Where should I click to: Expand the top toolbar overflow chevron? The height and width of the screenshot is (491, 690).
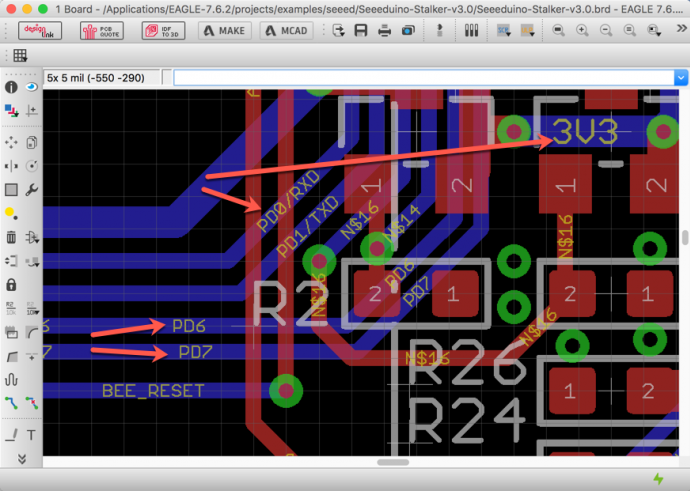coord(682,29)
